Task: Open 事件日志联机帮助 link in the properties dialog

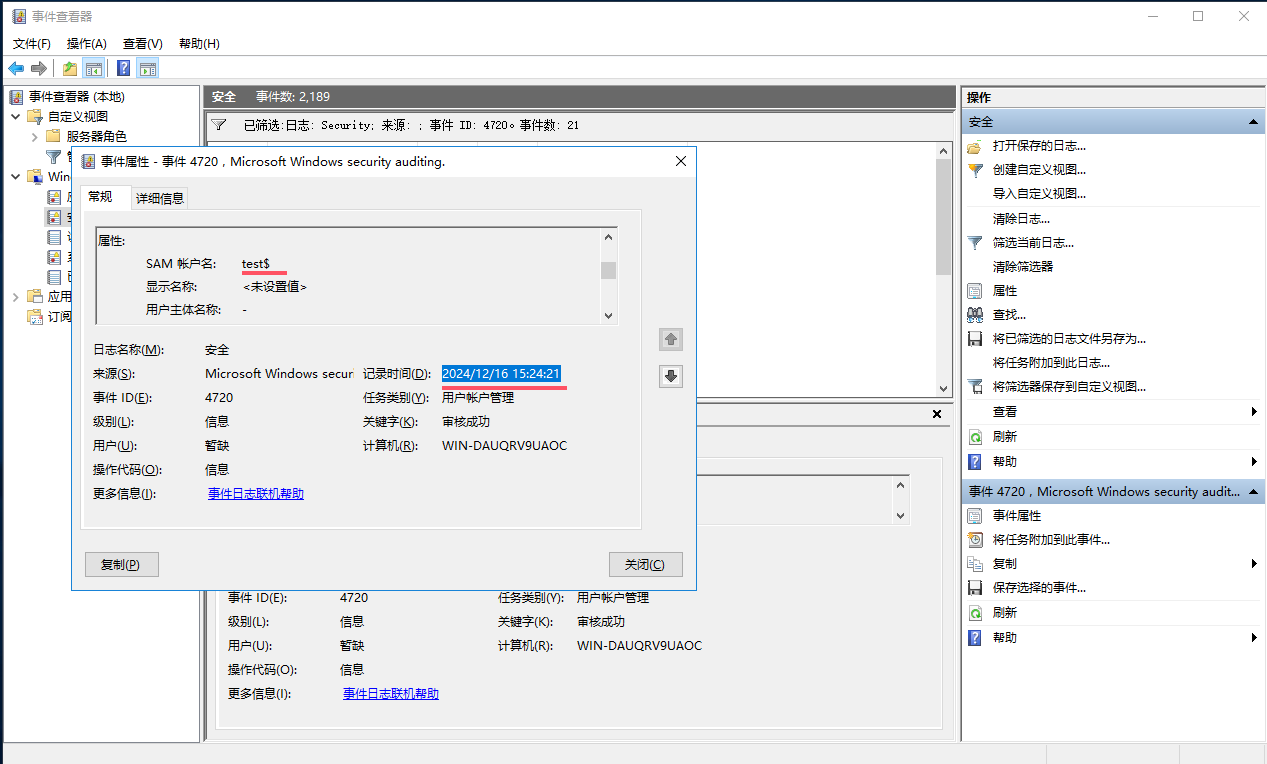Action: (256, 494)
